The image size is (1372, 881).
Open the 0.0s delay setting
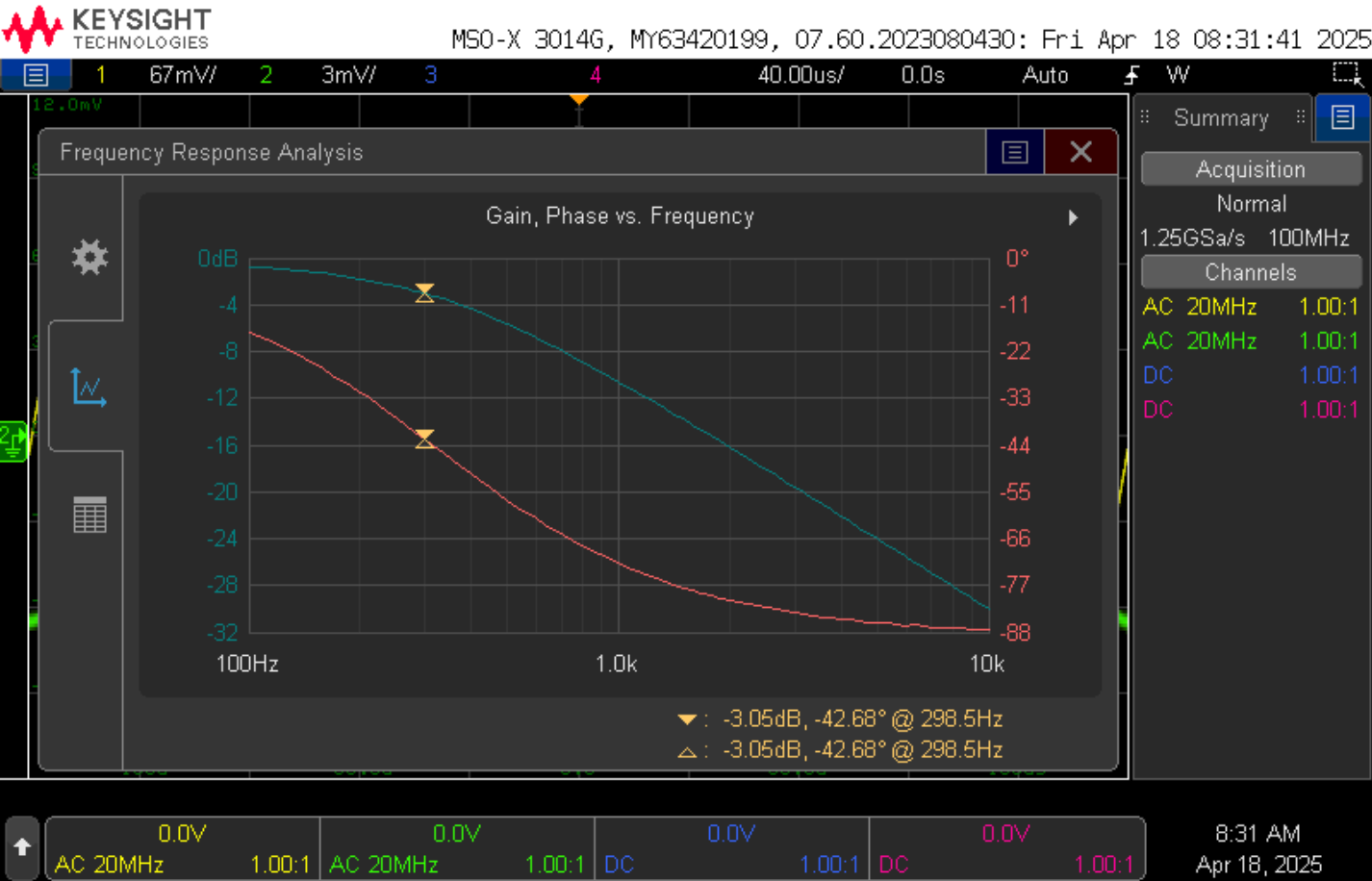pos(923,75)
